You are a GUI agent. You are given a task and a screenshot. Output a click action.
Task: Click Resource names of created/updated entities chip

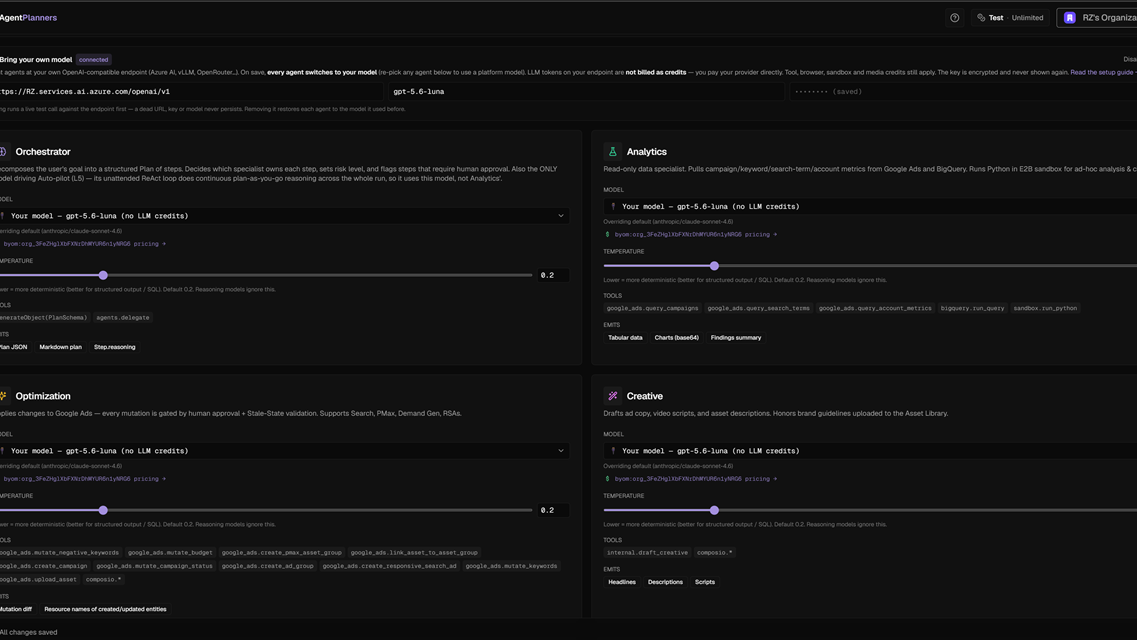click(105, 610)
